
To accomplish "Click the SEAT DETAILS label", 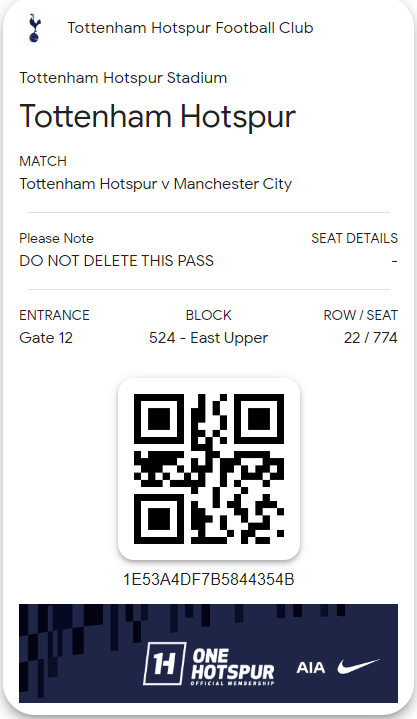I will tap(354, 238).
